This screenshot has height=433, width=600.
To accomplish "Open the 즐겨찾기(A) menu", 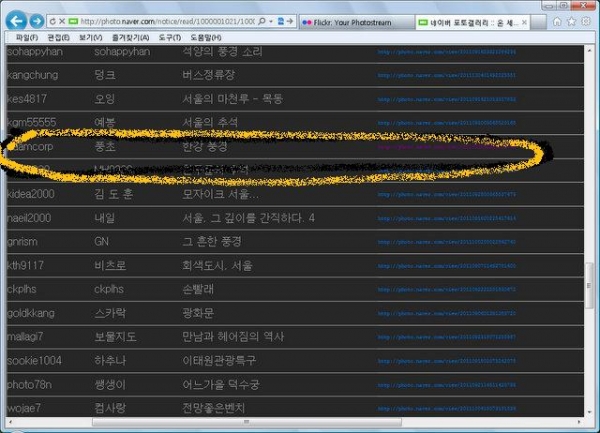I will tap(130, 37).
